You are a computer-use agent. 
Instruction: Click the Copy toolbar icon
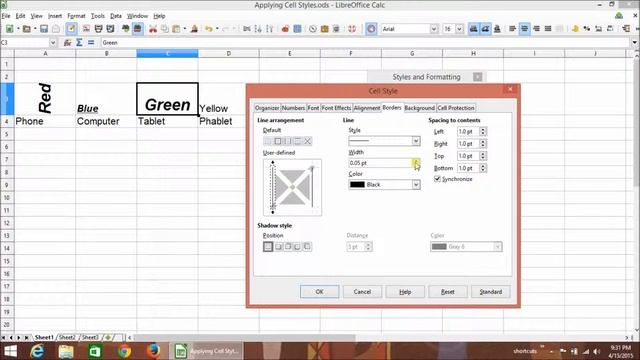click(x=165, y=29)
